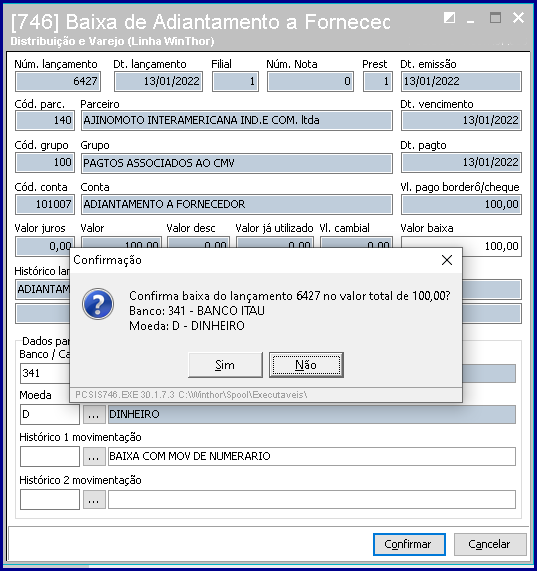Click the Histórico 1 movimentação code field
Image resolution: width=537 pixels, height=571 pixels.
tap(50, 456)
